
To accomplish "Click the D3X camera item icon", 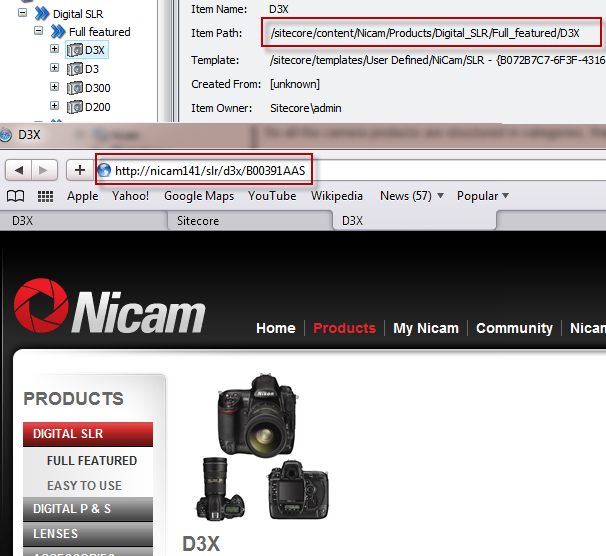I will pos(75,50).
